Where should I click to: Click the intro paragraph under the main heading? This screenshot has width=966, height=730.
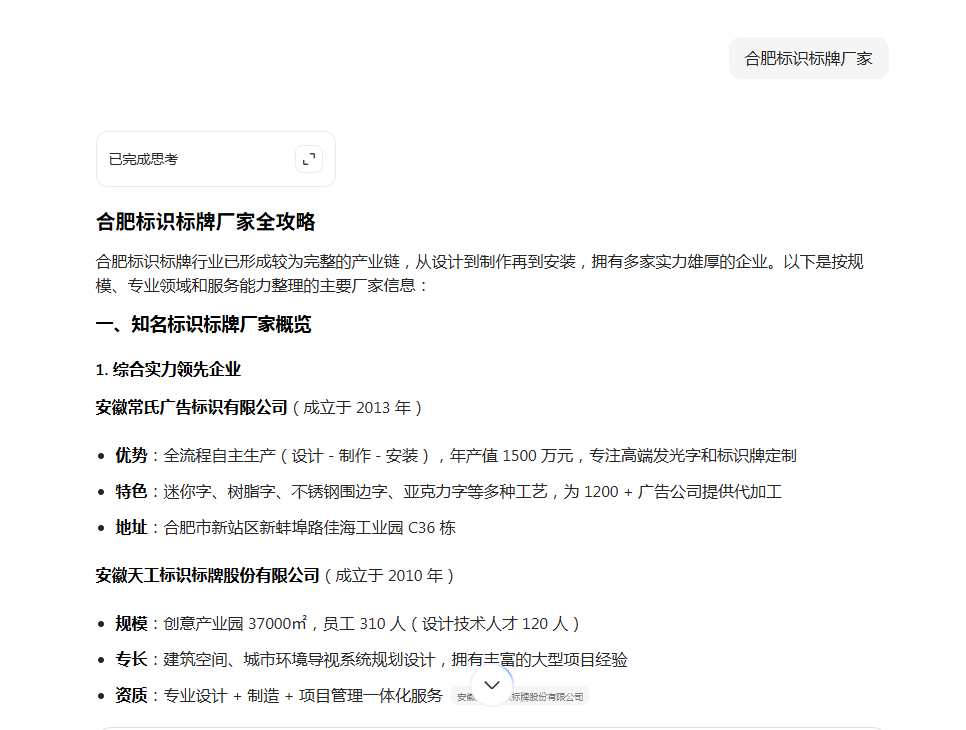click(x=480, y=272)
